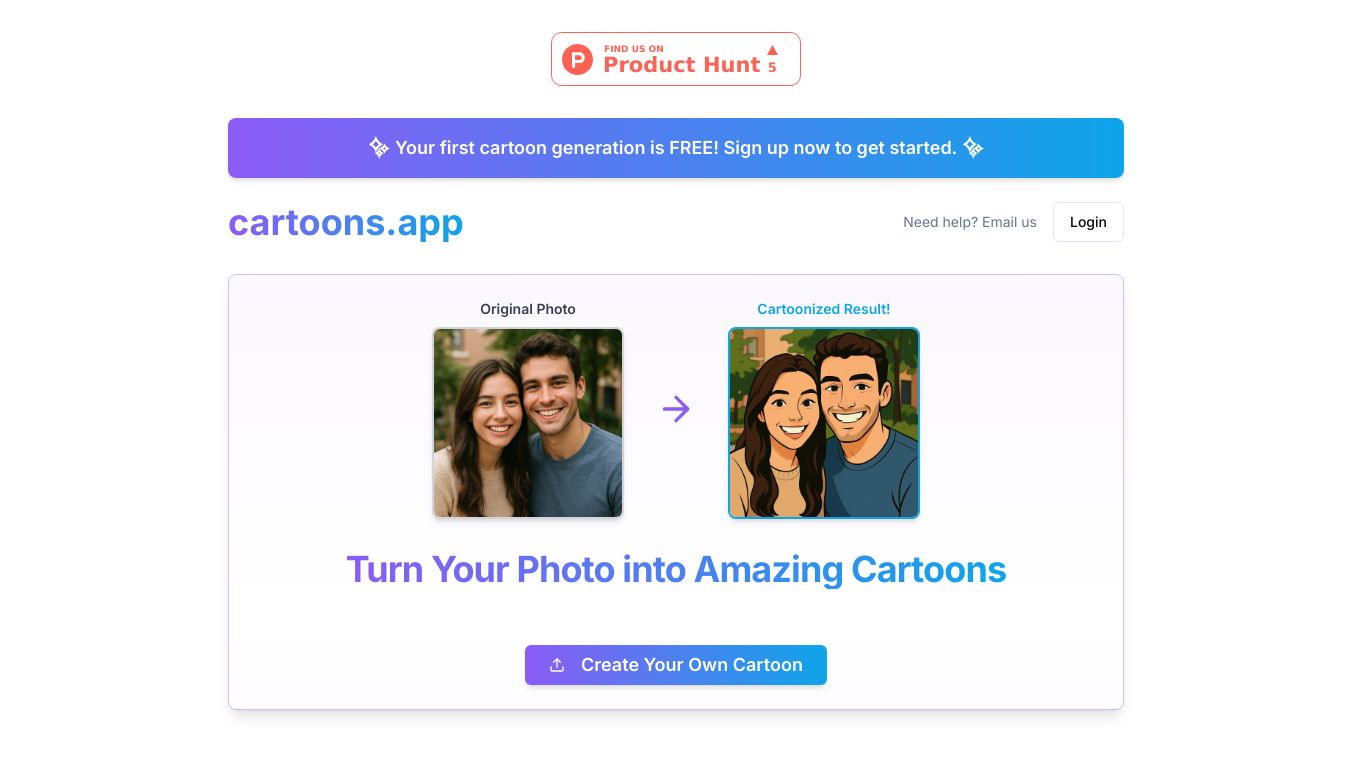Click the "Product Hunt" badge text
Image resolution: width=1352 pixels, height=760 pixels.
coord(681,65)
